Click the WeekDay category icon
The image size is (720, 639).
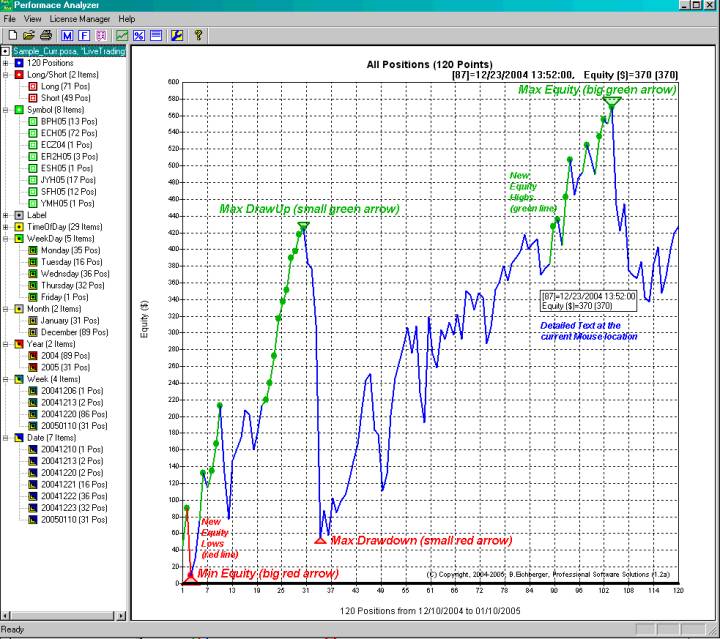19,238
